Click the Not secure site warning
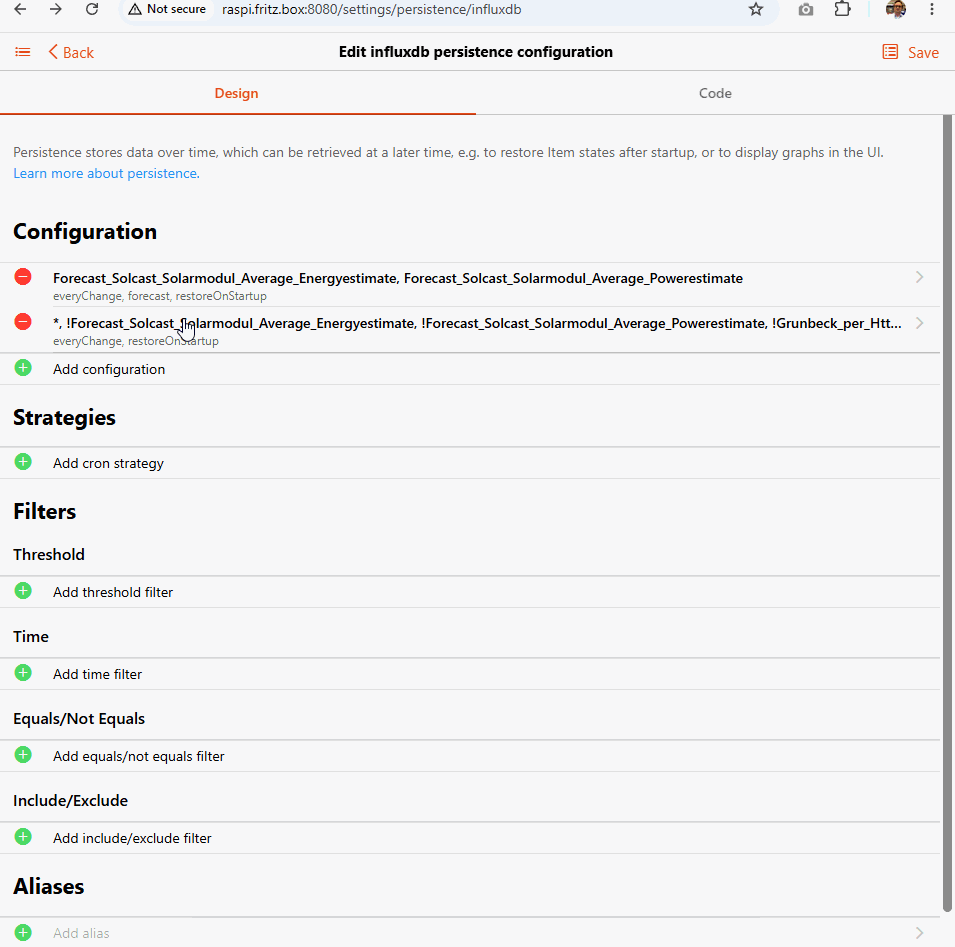The height and width of the screenshot is (947, 955). tap(167, 10)
